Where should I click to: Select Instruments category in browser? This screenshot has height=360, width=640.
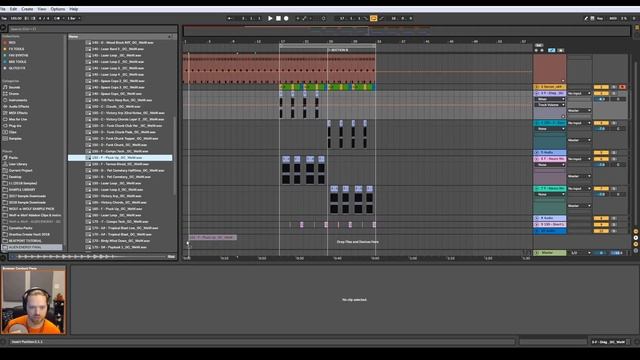[x=18, y=100]
